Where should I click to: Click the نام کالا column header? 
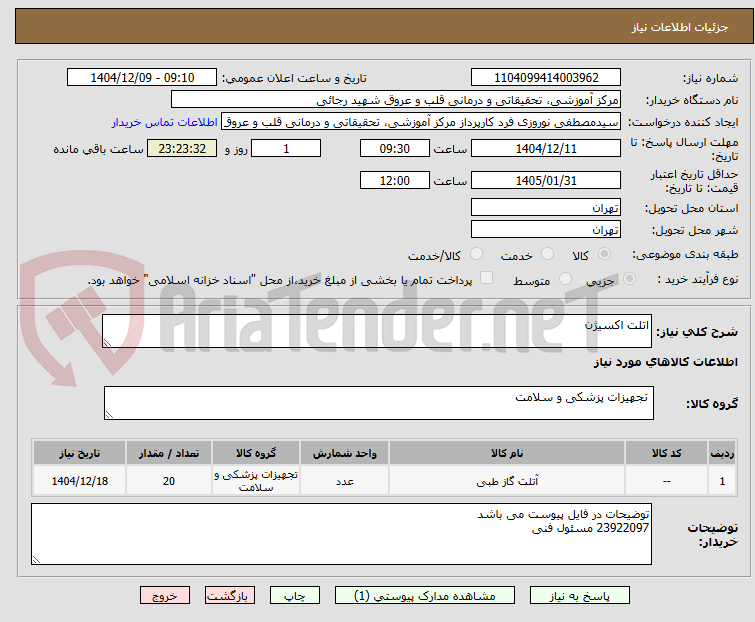[507, 453]
